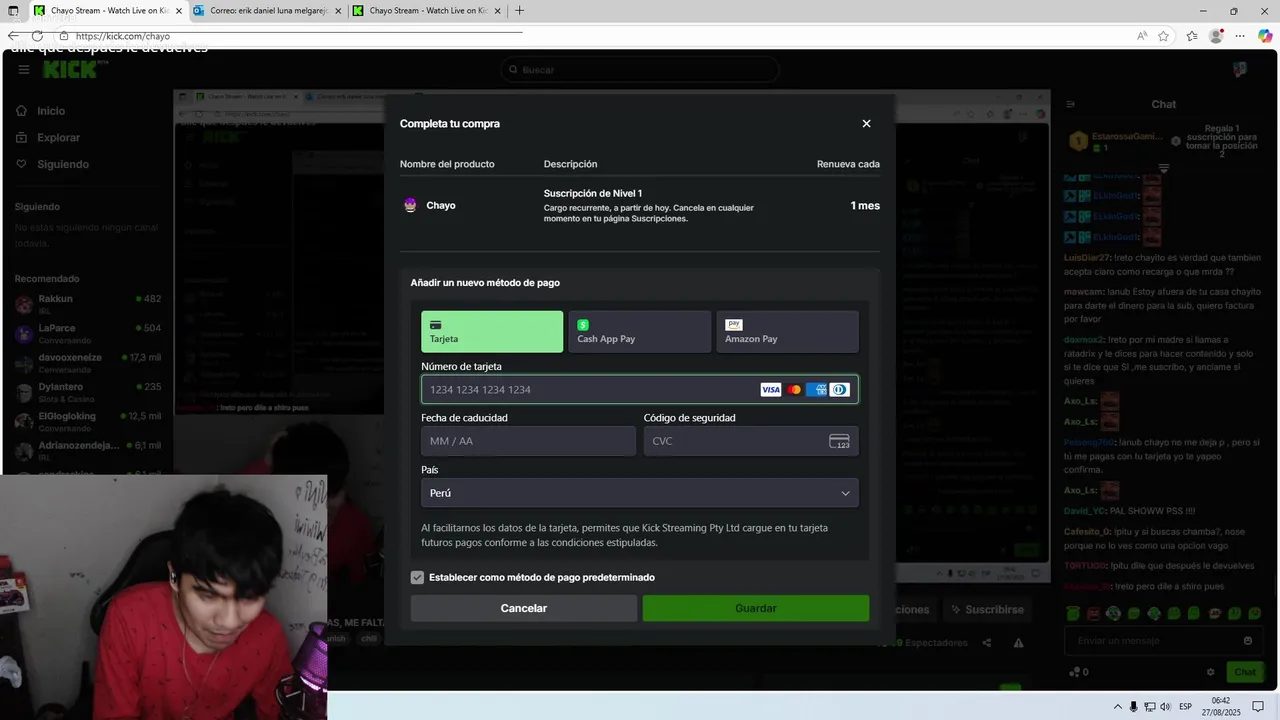The height and width of the screenshot is (720, 1280).
Task: Click the Cancelar button
Action: pos(524,608)
